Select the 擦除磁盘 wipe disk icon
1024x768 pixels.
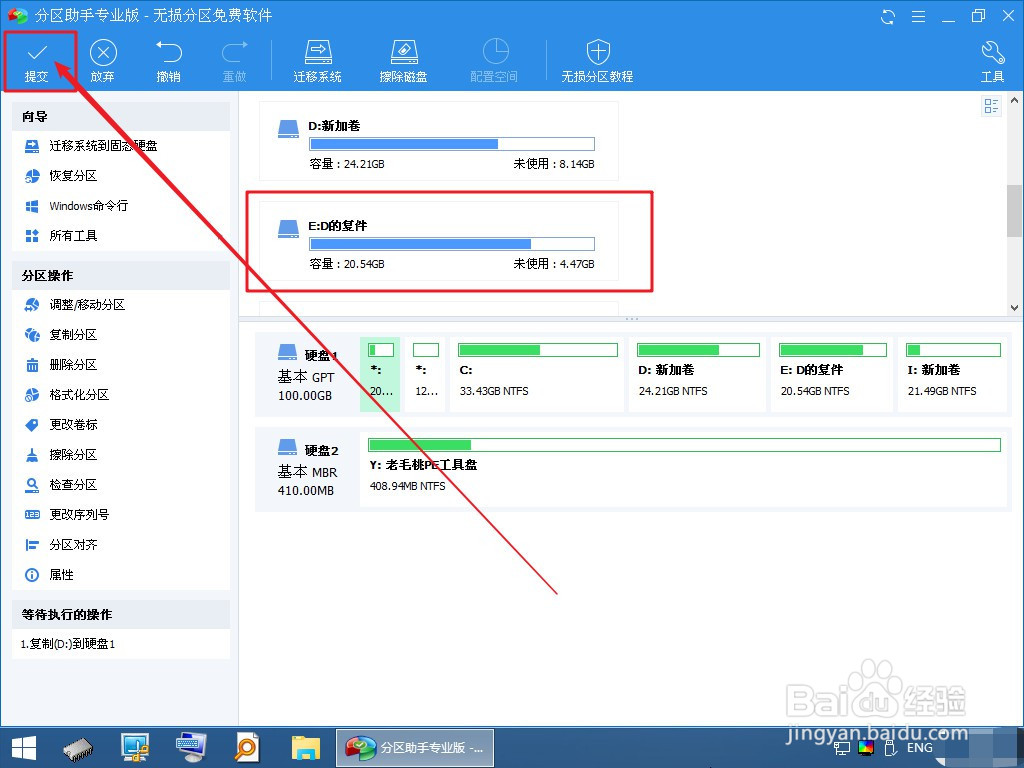[x=404, y=52]
